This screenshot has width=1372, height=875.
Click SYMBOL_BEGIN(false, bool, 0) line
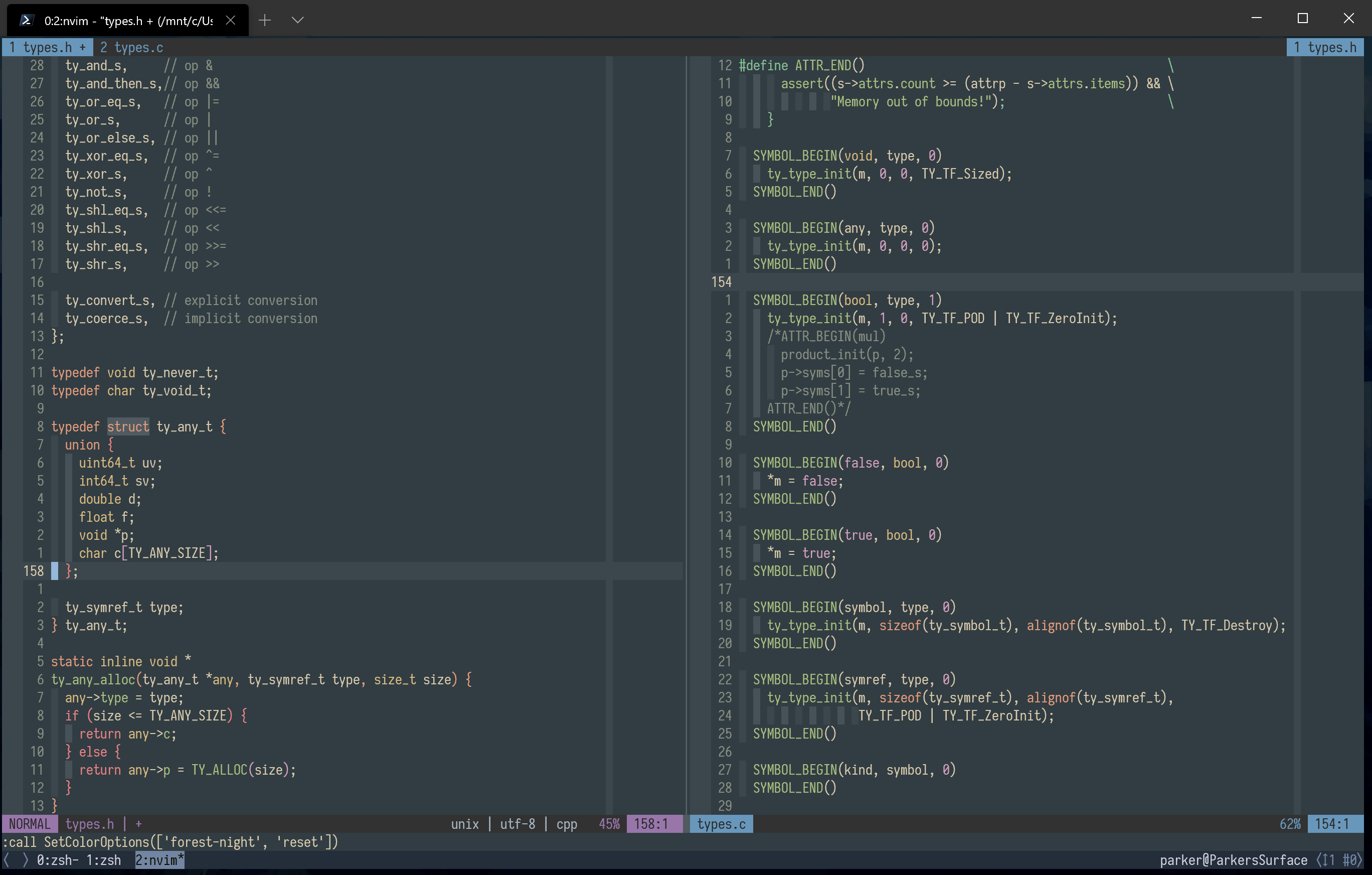[x=850, y=462]
